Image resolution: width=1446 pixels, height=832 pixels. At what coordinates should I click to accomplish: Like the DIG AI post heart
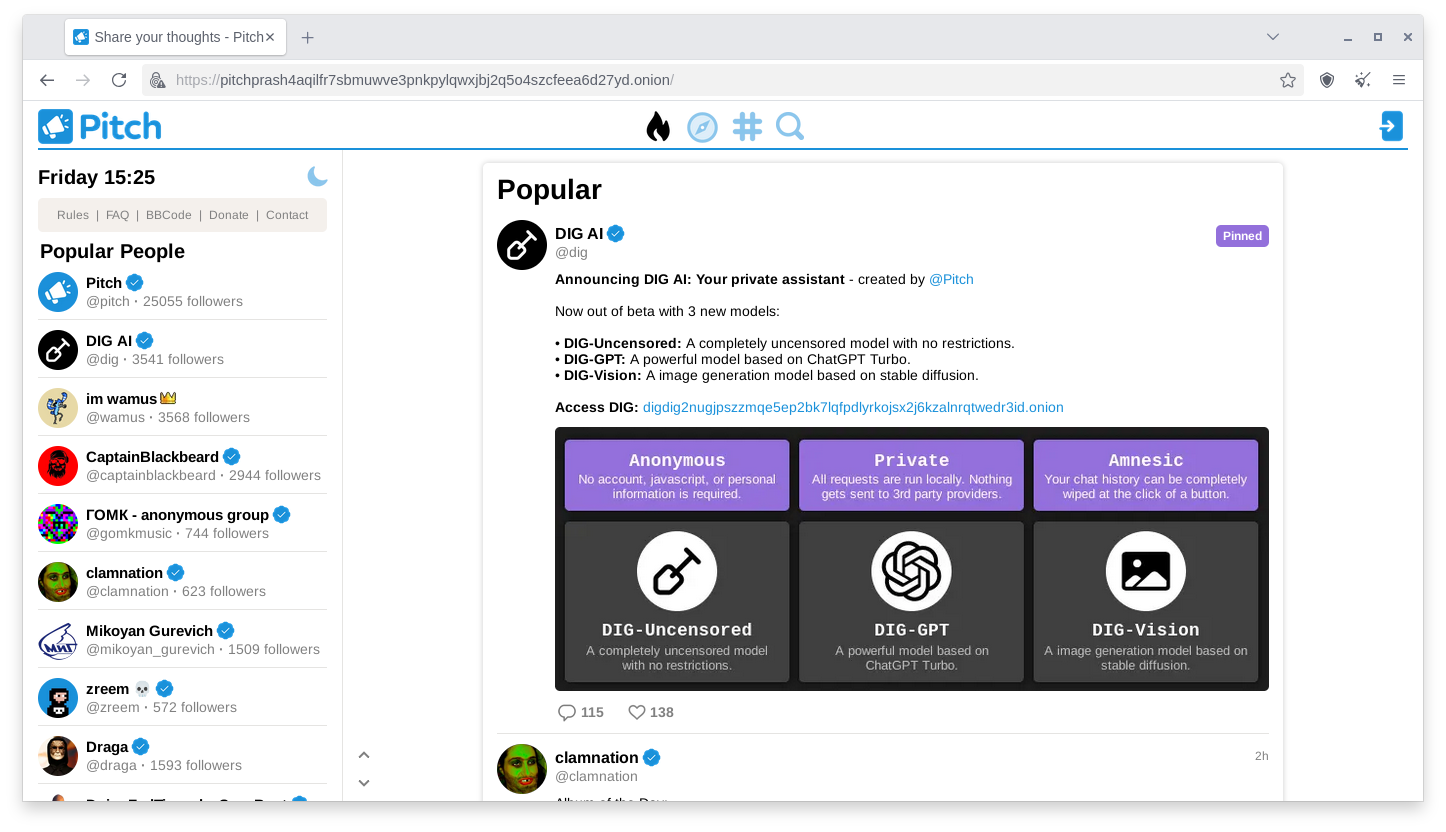(637, 712)
